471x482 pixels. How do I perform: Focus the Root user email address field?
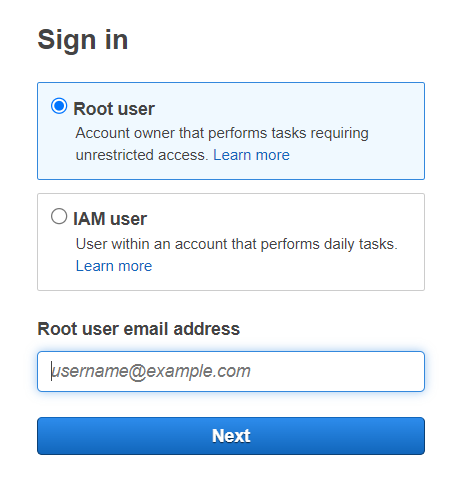tap(231, 371)
